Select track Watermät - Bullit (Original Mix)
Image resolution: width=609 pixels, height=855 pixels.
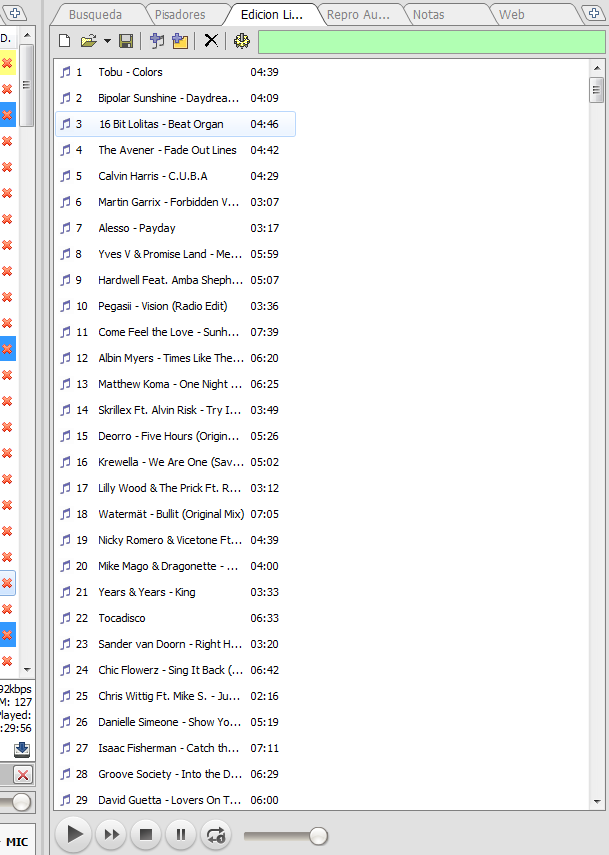[176, 514]
